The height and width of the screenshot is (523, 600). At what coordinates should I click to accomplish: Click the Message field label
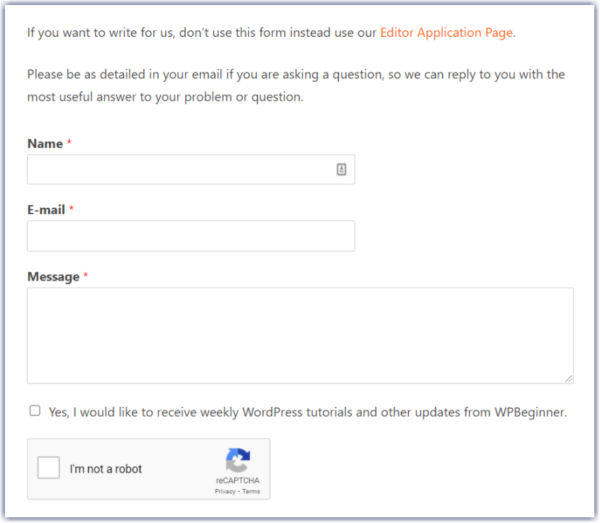[53, 277]
